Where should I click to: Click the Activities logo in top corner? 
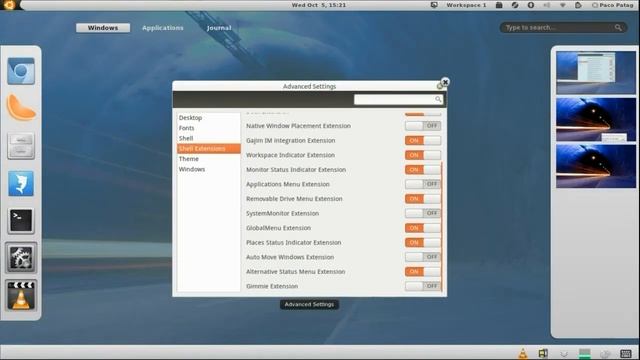pyautogui.click(x=9, y=5)
